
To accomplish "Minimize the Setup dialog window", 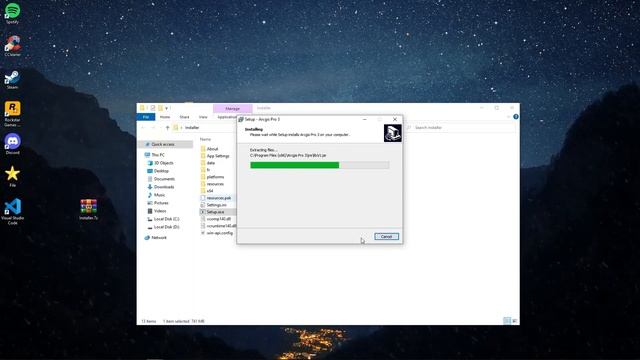I will pos(364,119).
